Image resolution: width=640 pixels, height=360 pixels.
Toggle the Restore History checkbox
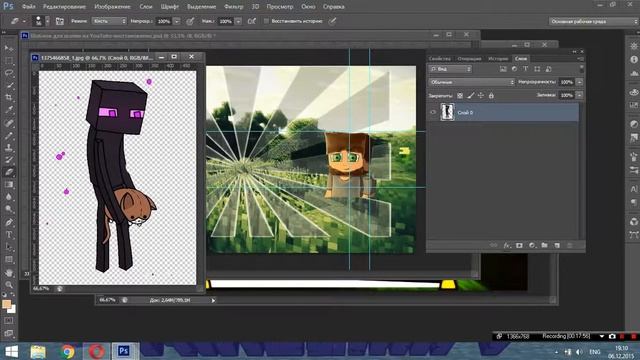(x=266, y=21)
